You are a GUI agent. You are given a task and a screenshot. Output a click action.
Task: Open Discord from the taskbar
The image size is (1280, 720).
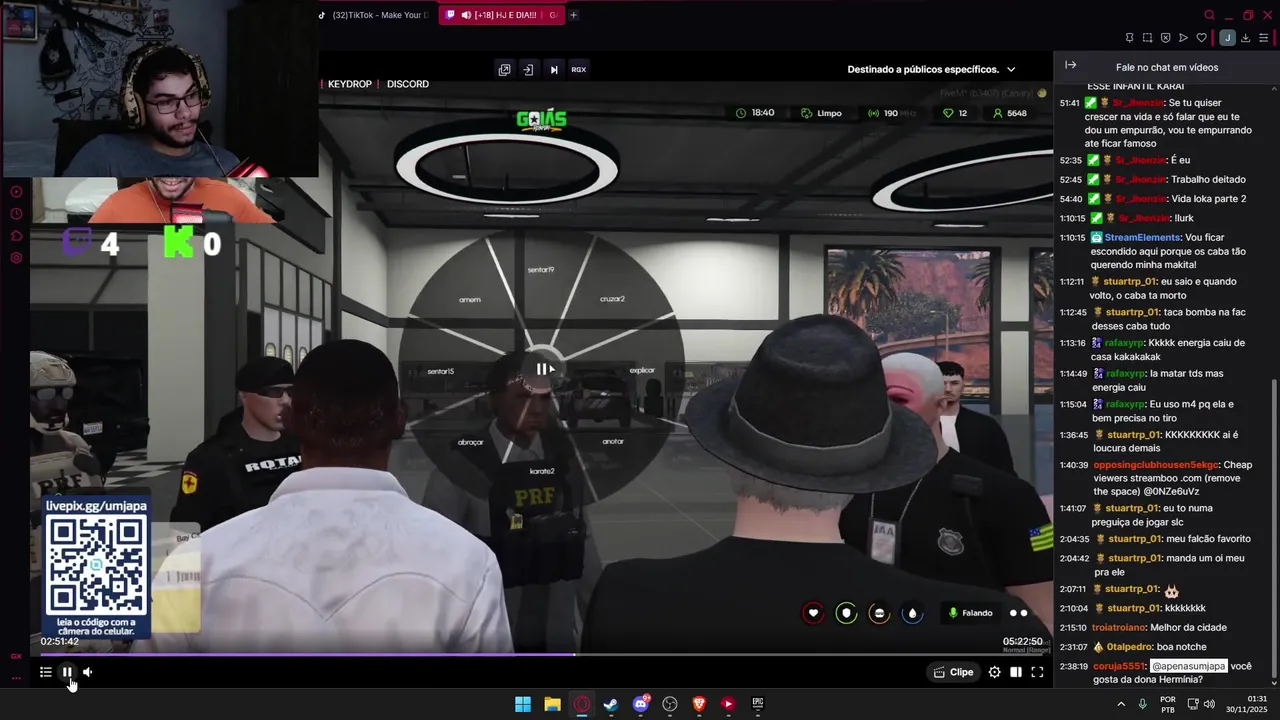(641, 704)
